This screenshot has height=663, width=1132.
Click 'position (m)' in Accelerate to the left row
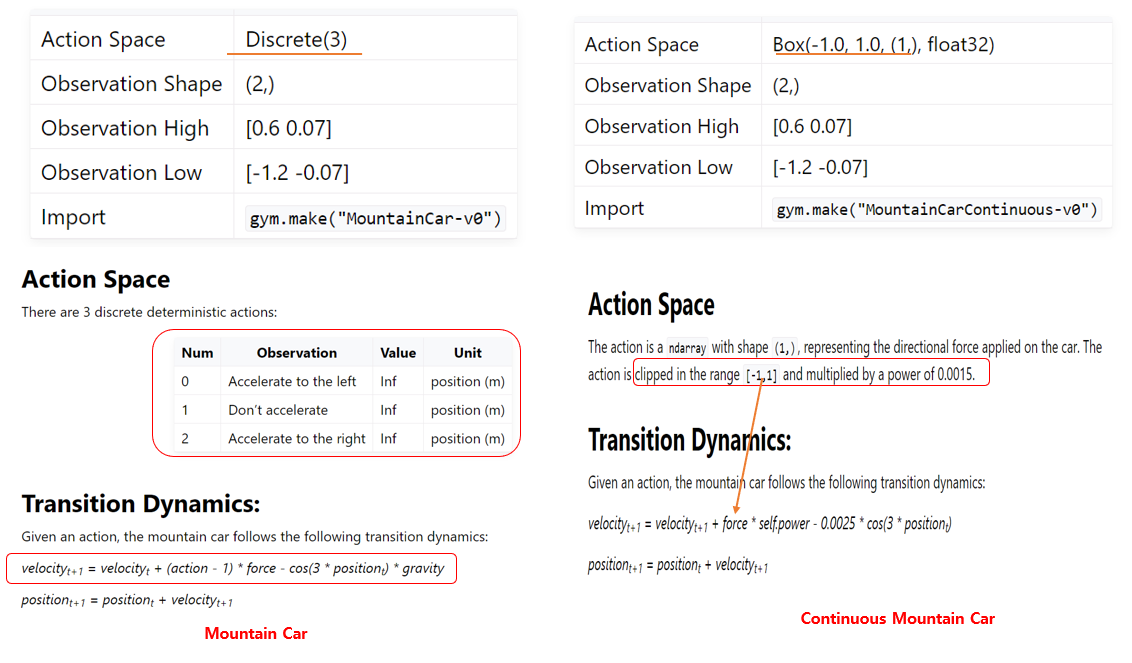pos(467,381)
